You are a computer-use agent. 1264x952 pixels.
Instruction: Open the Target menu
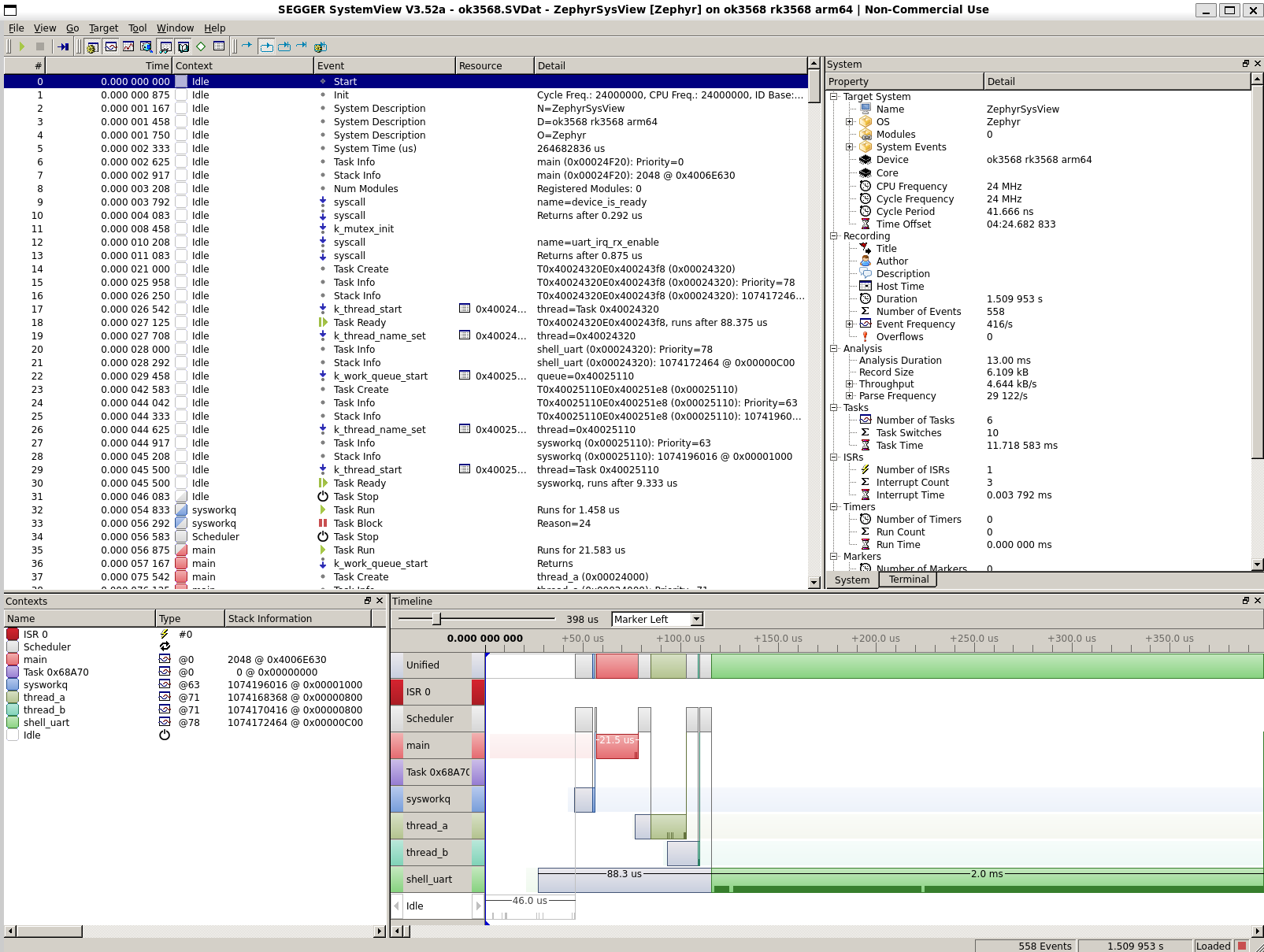[103, 28]
